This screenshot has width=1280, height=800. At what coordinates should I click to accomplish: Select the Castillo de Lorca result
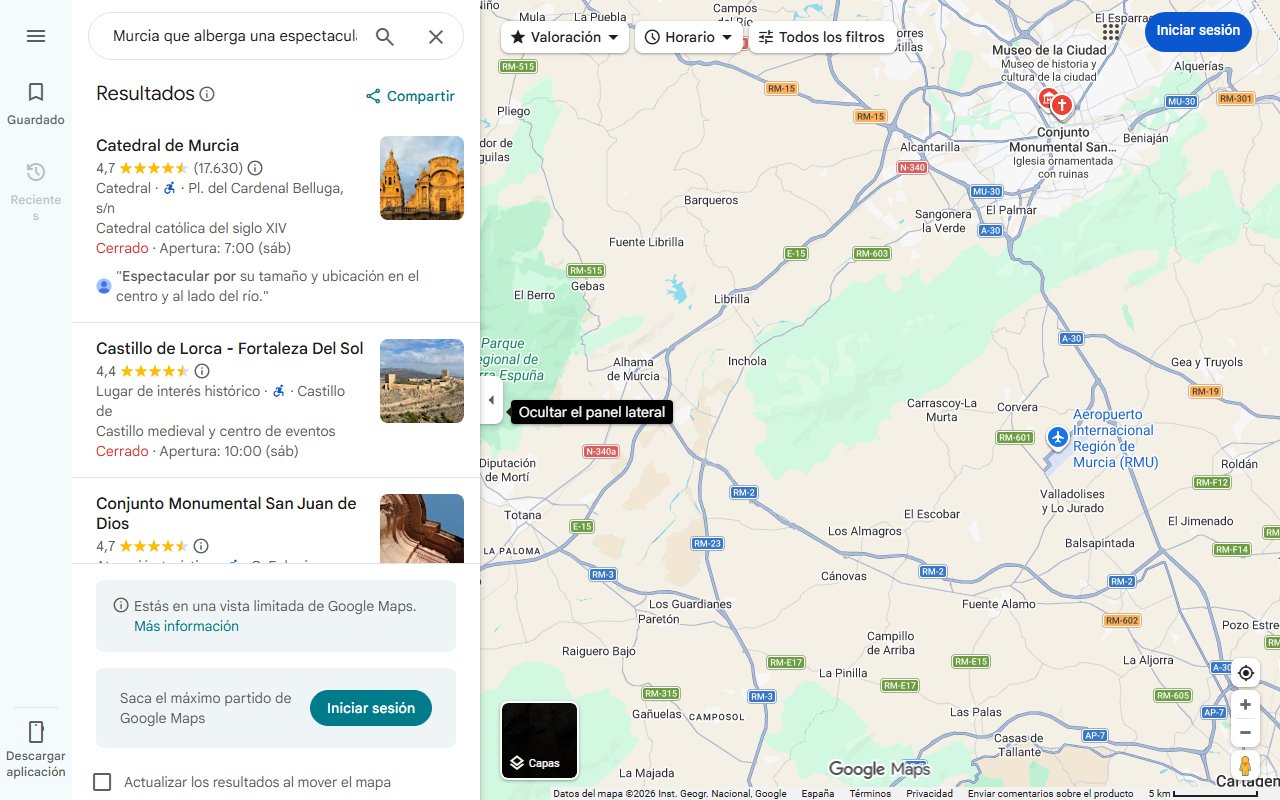click(x=229, y=349)
